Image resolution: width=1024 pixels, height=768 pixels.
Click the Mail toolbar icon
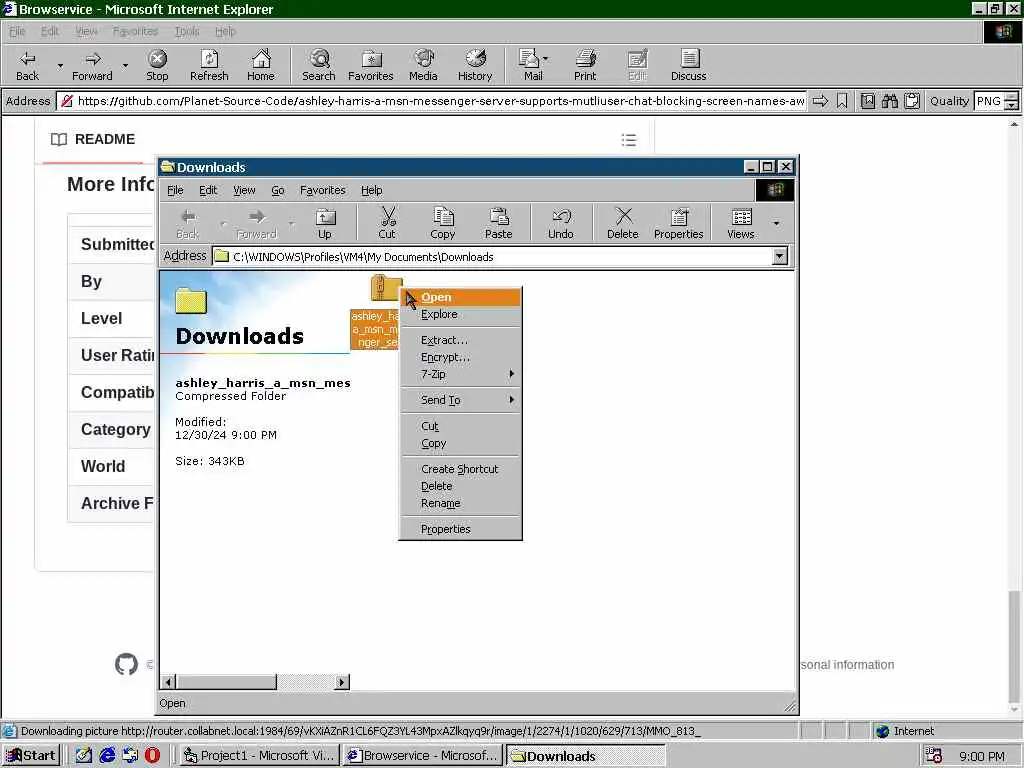[x=530, y=65]
